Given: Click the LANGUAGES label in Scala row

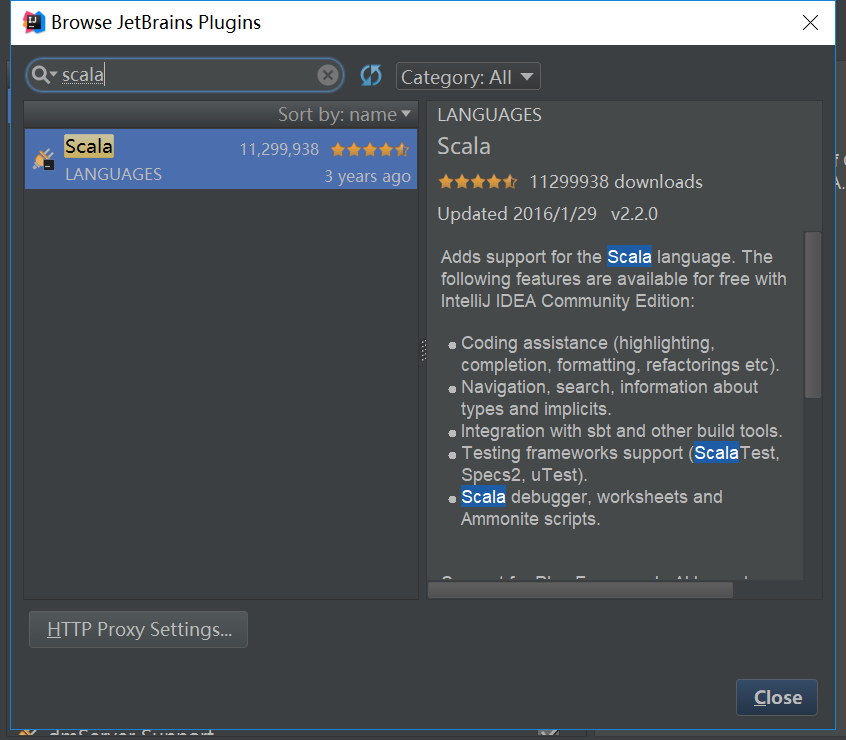Looking at the screenshot, I should 113,174.
